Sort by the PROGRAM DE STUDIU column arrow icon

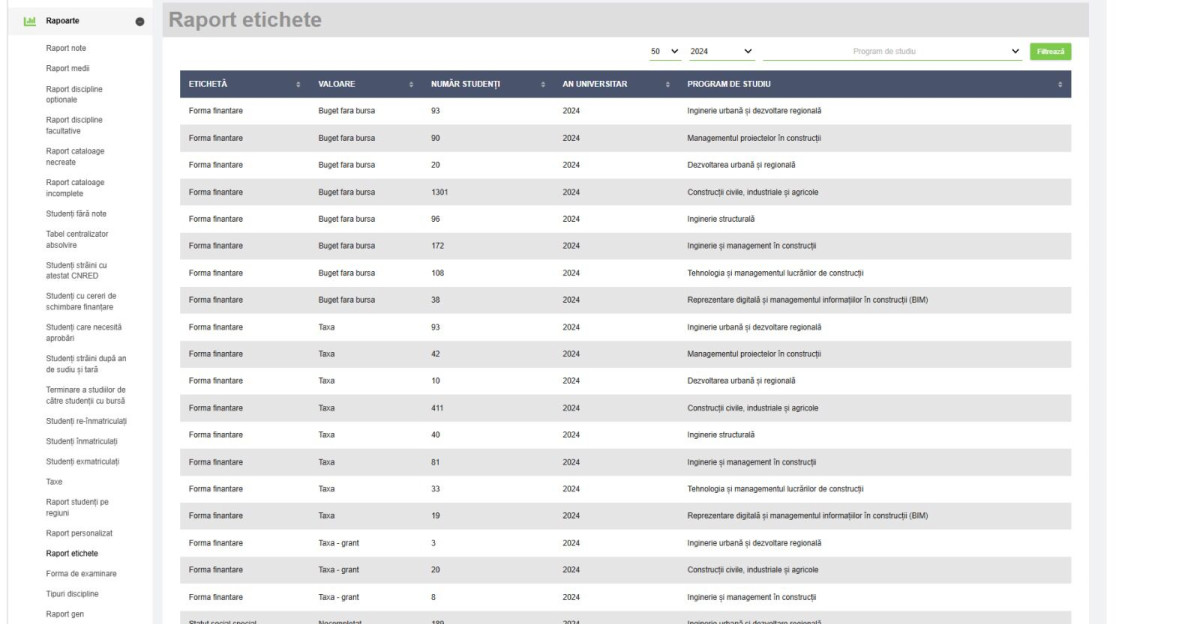tap(1060, 84)
